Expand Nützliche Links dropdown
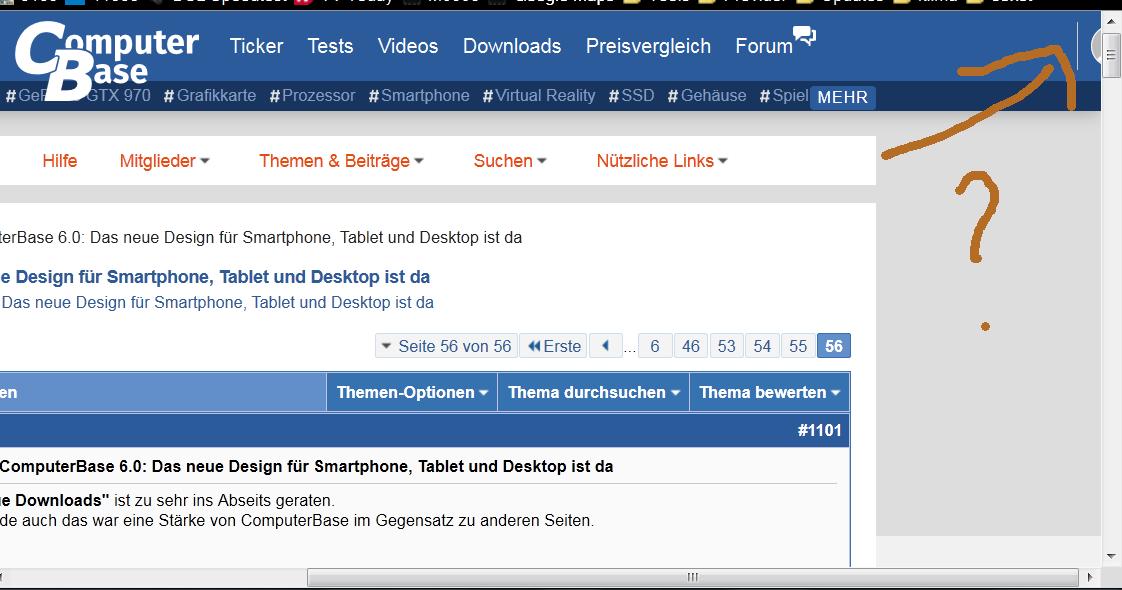The height and width of the screenshot is (590, 1122). 662,161
